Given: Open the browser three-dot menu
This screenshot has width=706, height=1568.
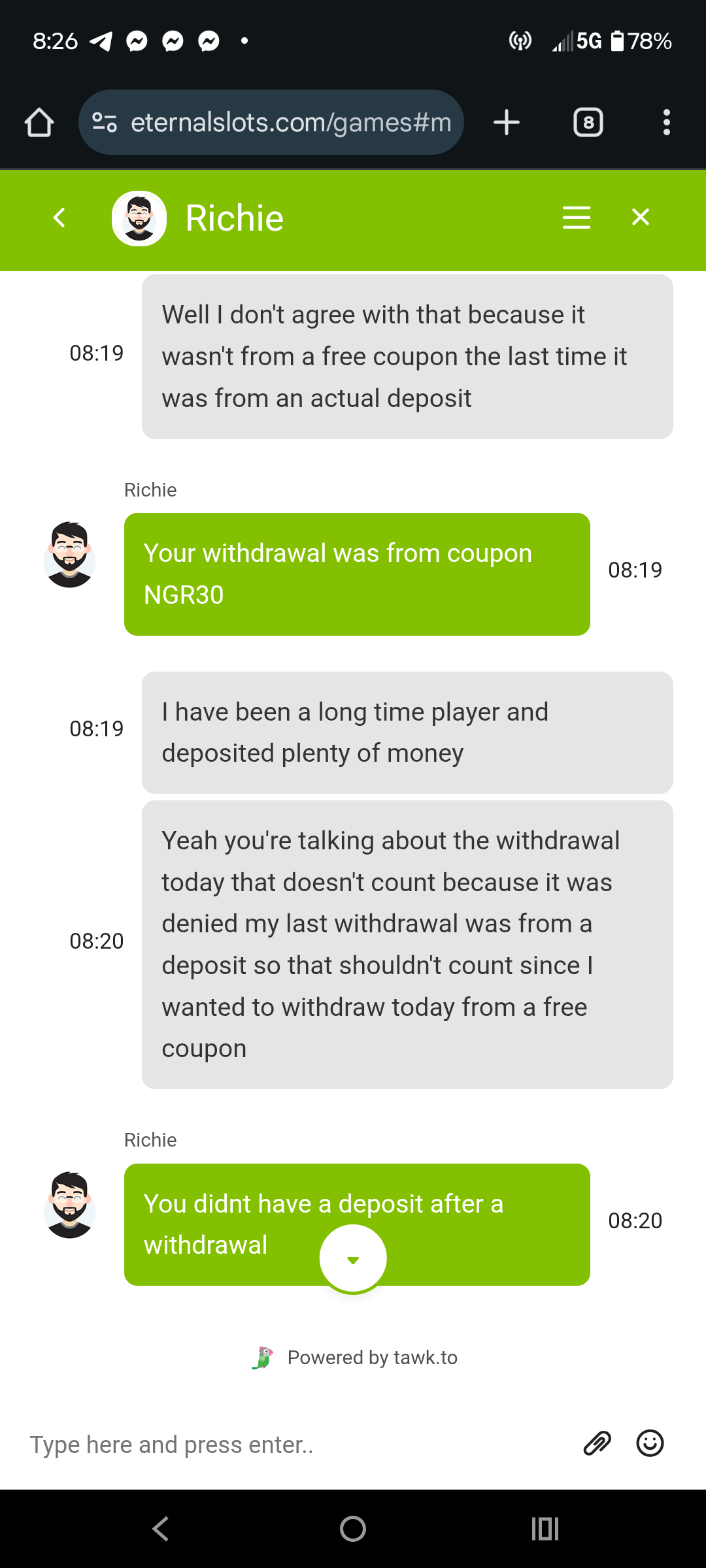Looking at the screenshot, I should pos(666,122).
